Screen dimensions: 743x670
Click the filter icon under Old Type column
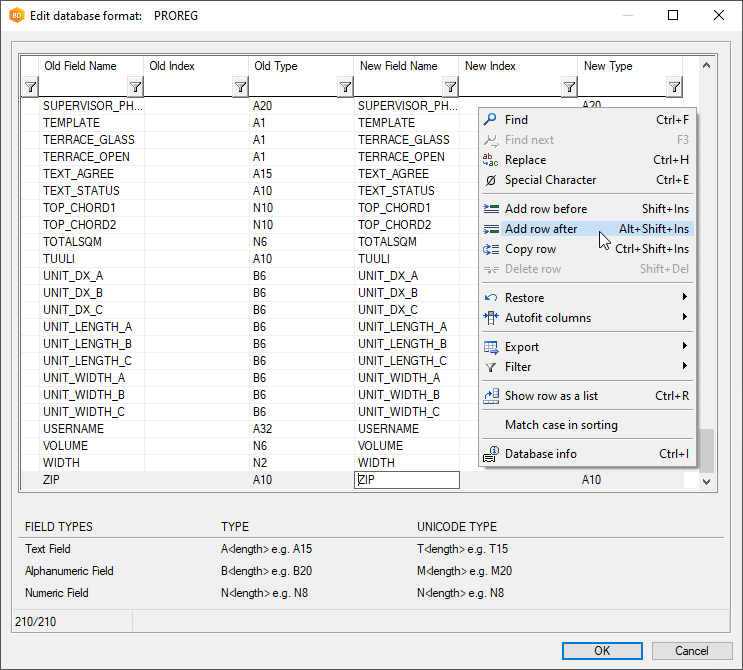pos(345,88)
